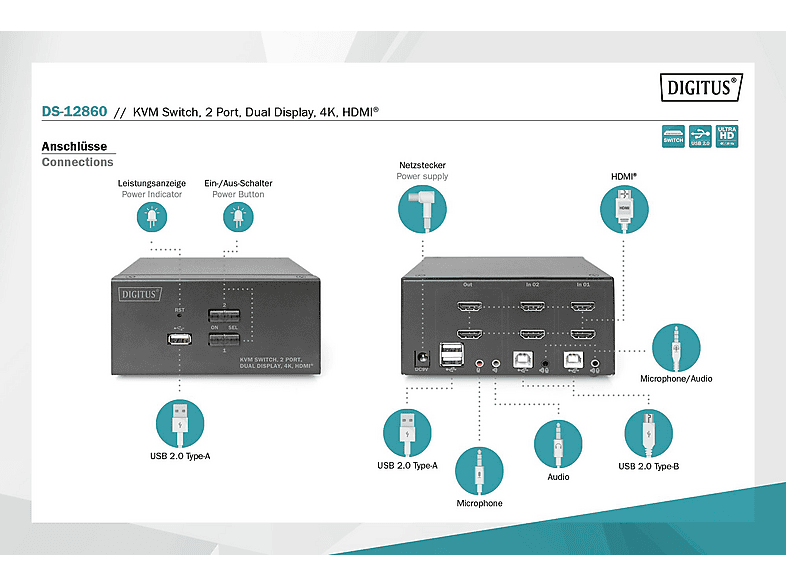Click the Ein-/Aus-Schalter label
Viewport: 786px width, 587px height.
238,183
